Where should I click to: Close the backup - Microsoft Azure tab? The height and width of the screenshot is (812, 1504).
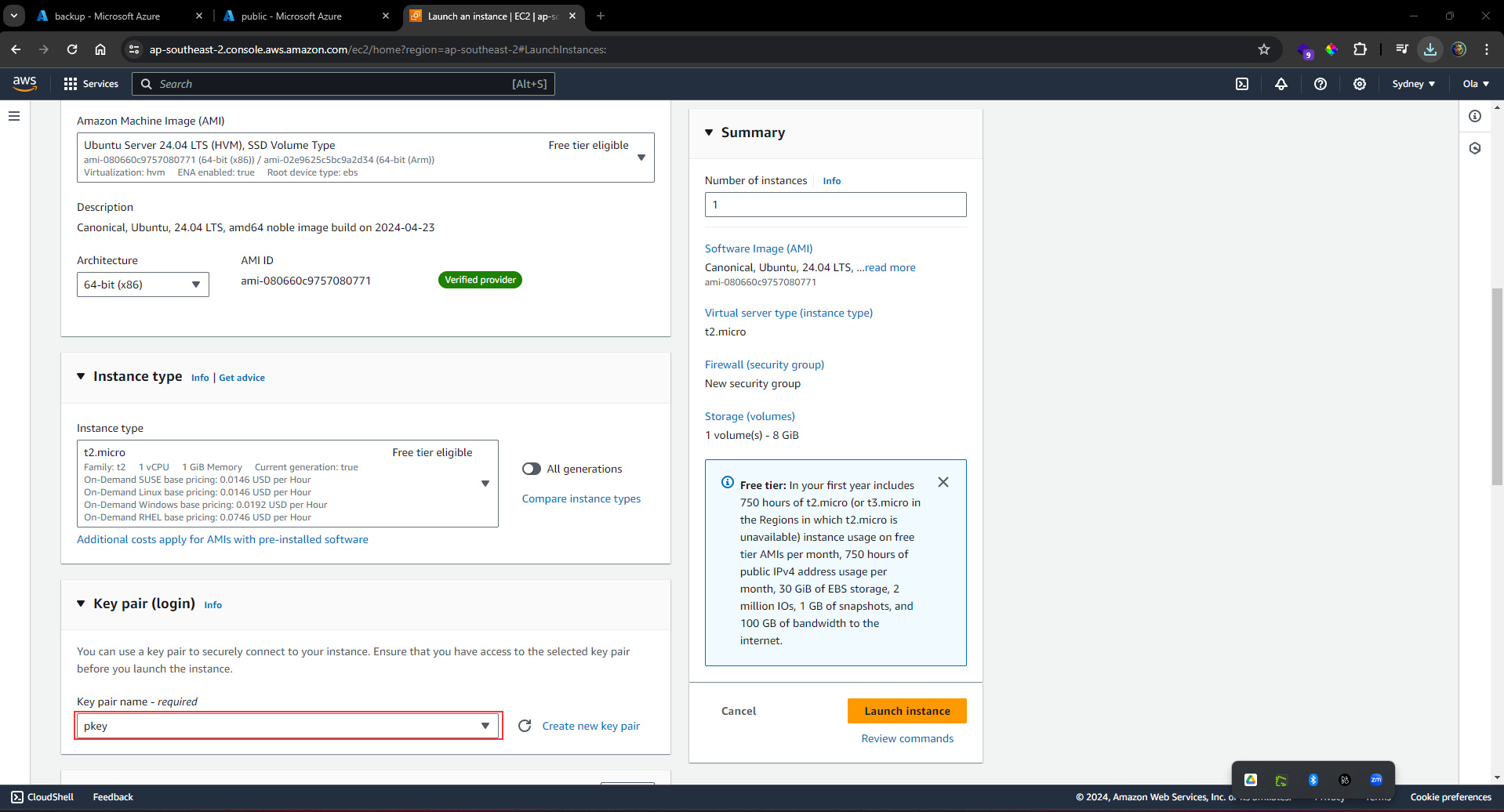pyautogui.click(x=198, y=16)
